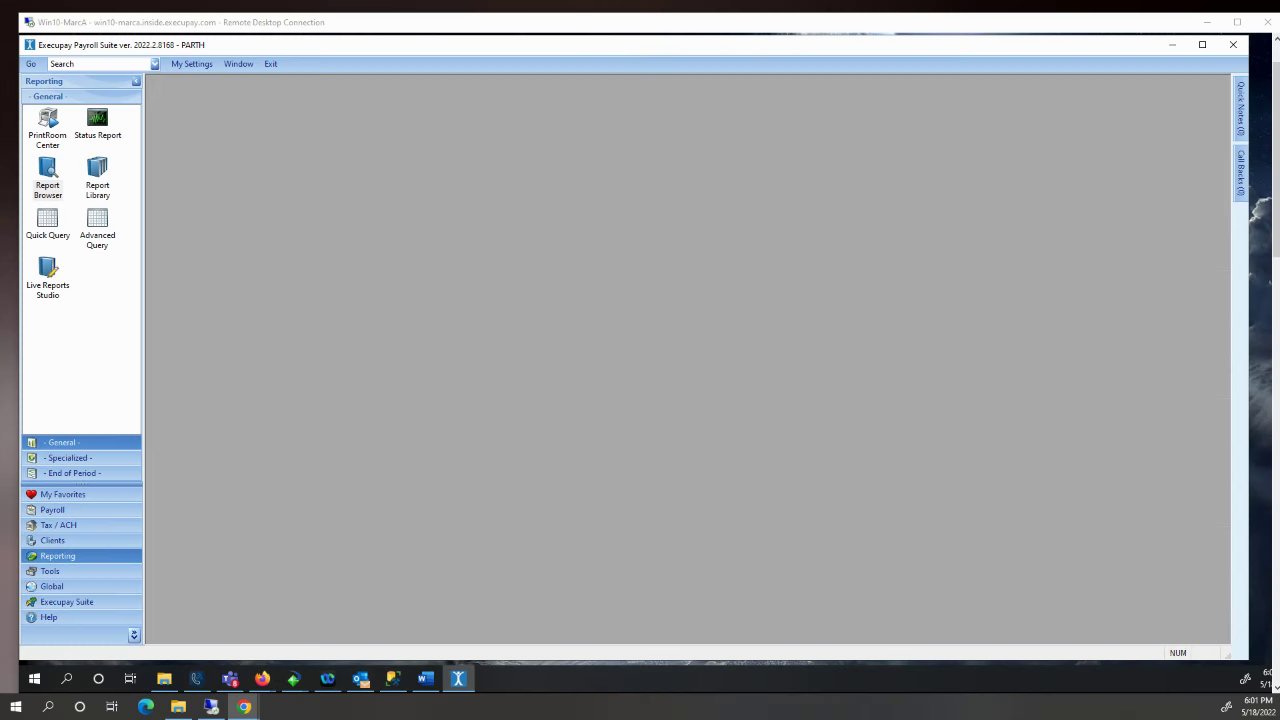Select the Execupay app on the remote taskbar
The image size is (1280, 720).
coord(458,679)
